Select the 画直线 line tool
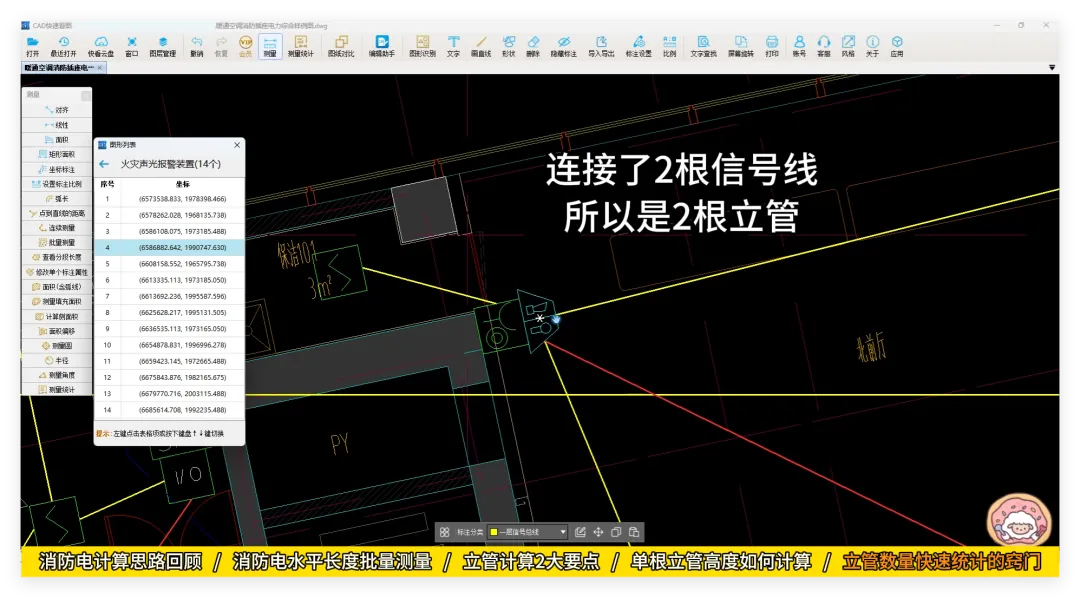Viewport: 1080px width, 598px height. coord(481,46)
